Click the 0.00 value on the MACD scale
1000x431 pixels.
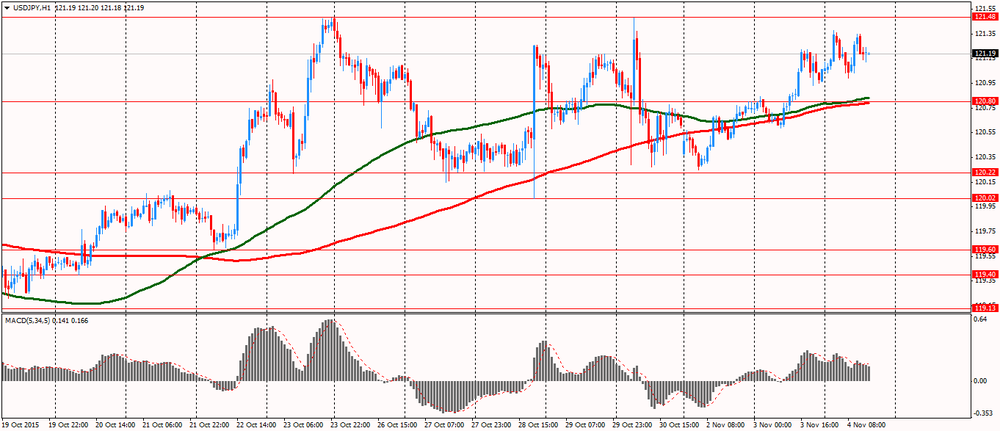click(x=982, y=381)
